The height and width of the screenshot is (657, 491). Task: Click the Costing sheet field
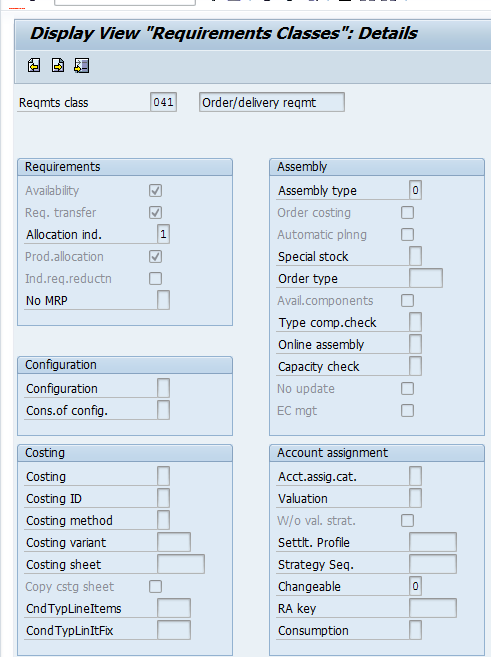[181, 564]
